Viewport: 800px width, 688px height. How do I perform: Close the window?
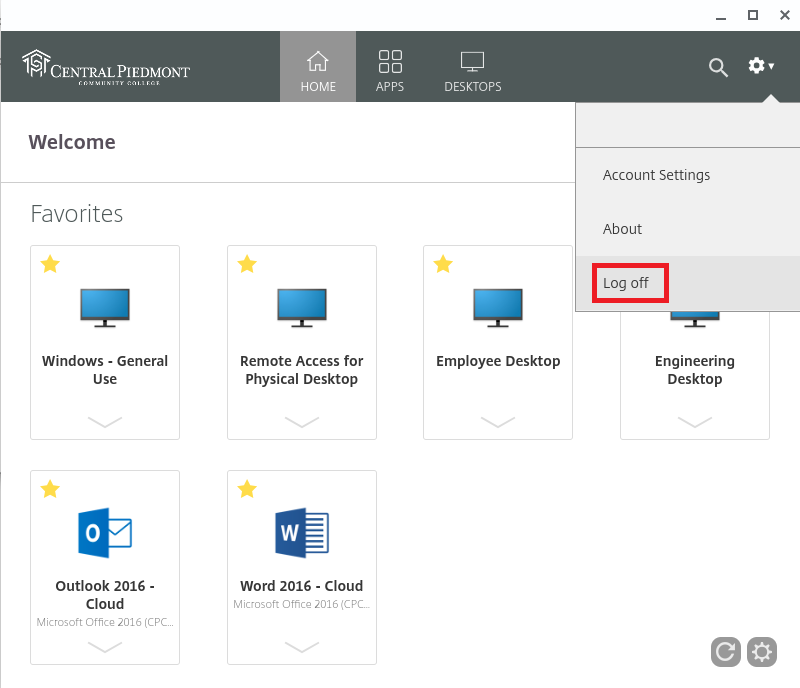coord(785,15)
